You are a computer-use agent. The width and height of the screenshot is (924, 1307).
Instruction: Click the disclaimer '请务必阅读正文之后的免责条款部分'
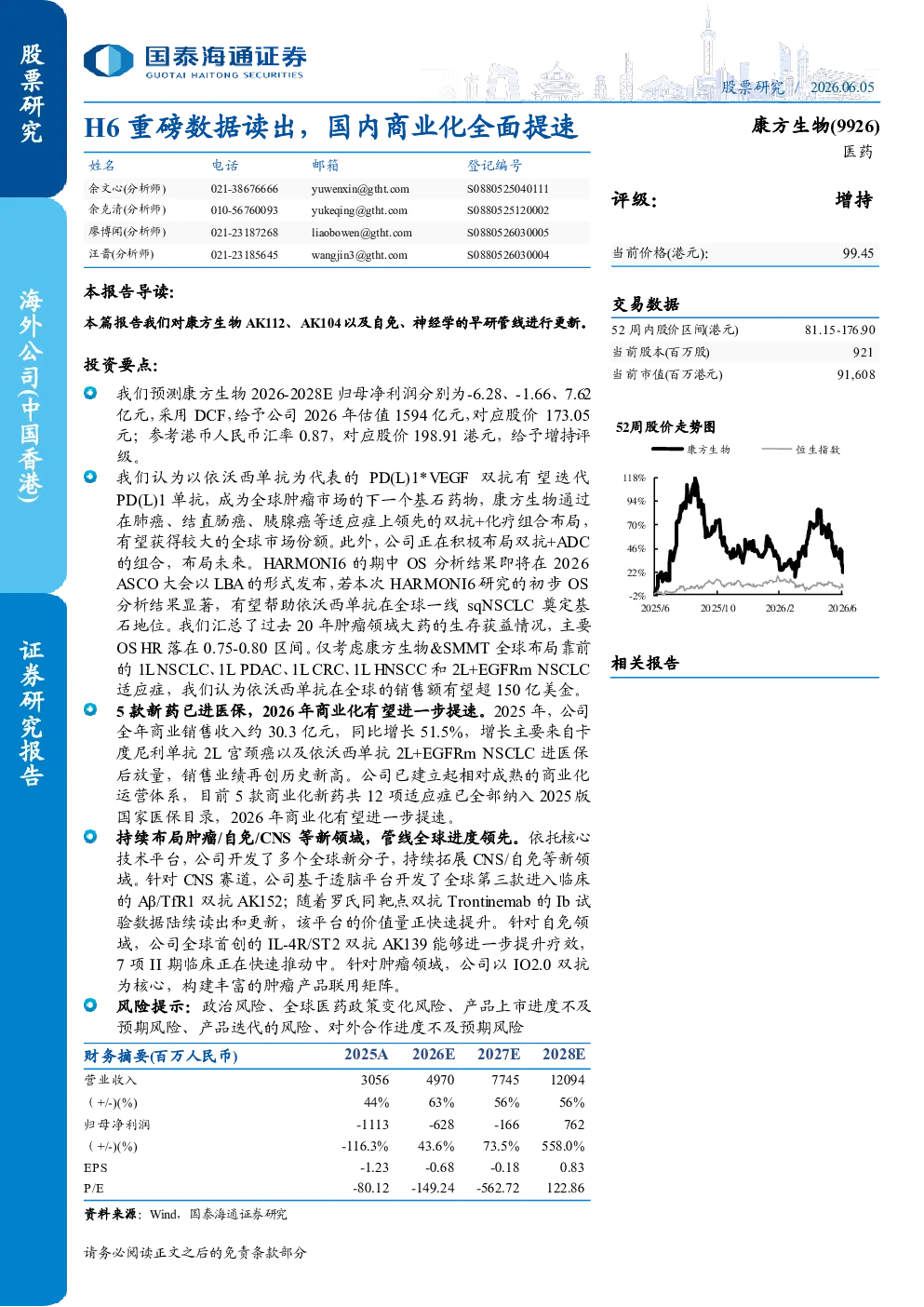tap(195, 1253)
